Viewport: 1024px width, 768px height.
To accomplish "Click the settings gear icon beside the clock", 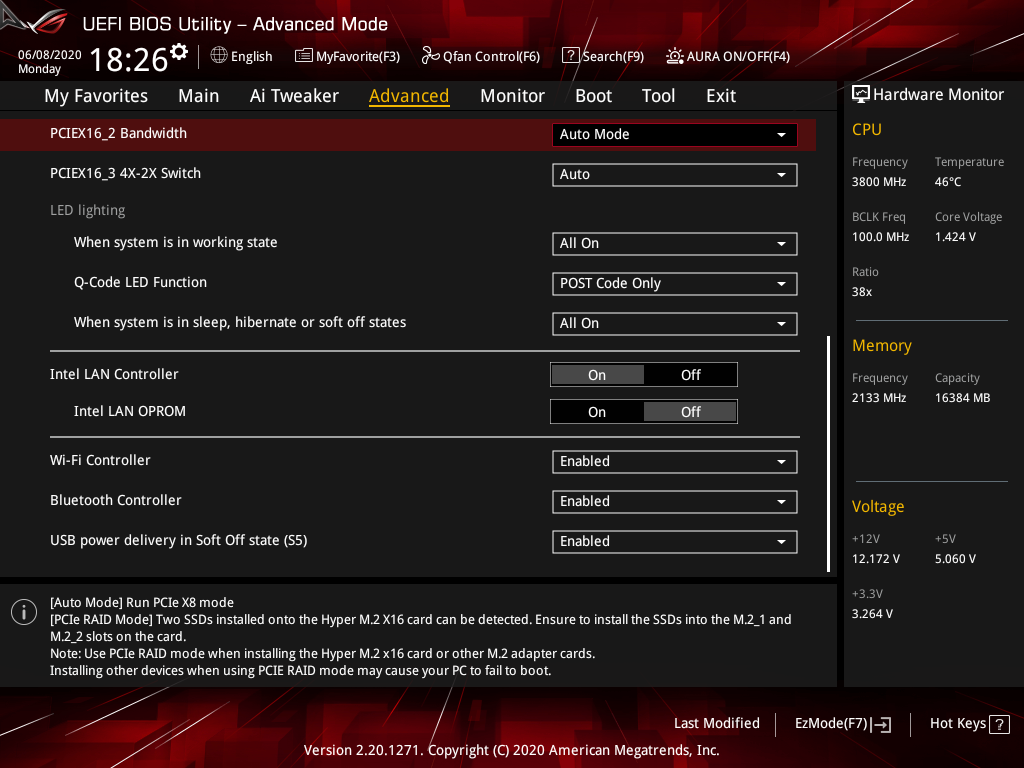I will [179, 51].
